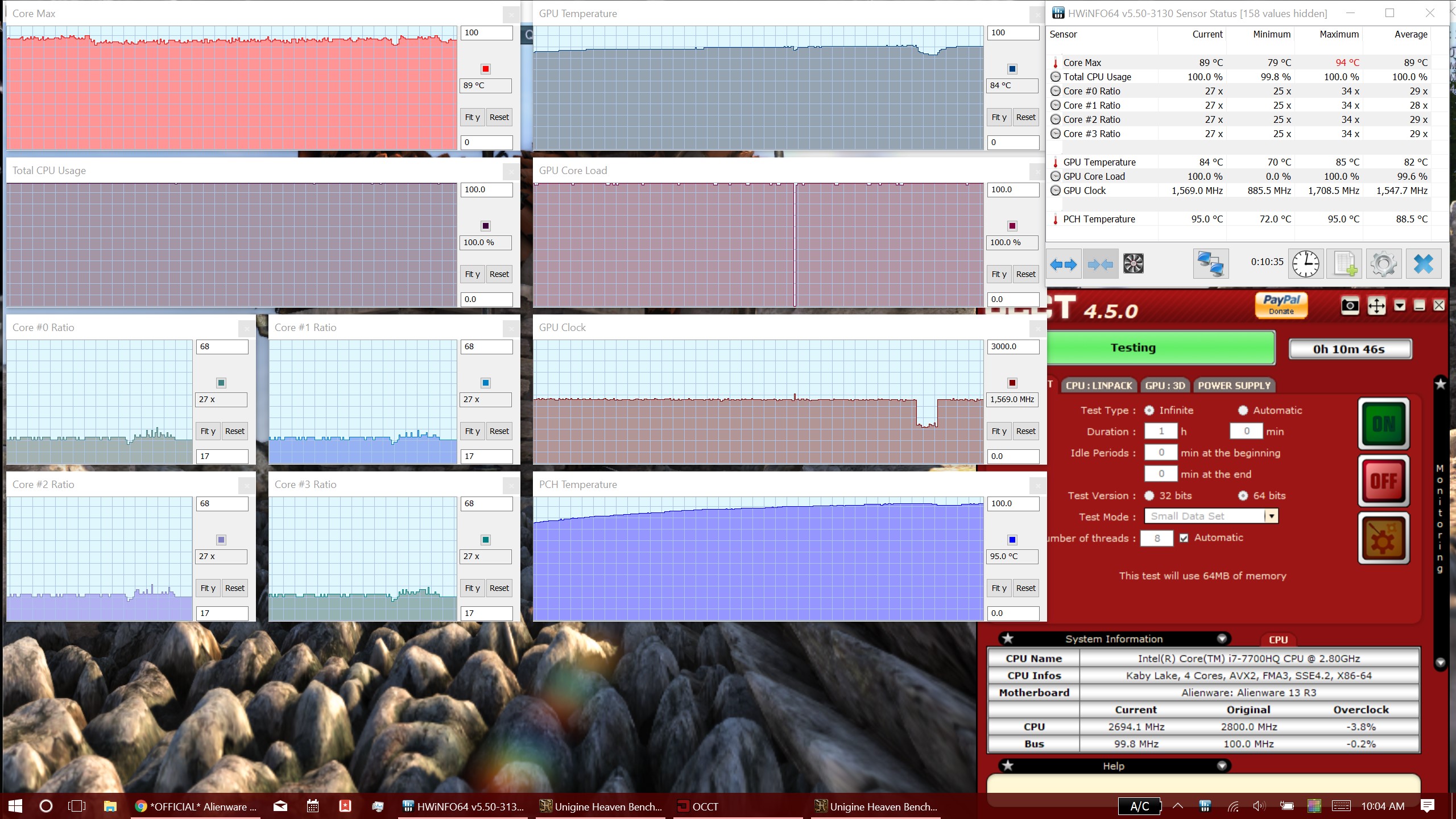Toggle System Information star icon
The width and height of the screenshot is (1456, 819).
pyautogui.click(x=1008, y=638)
